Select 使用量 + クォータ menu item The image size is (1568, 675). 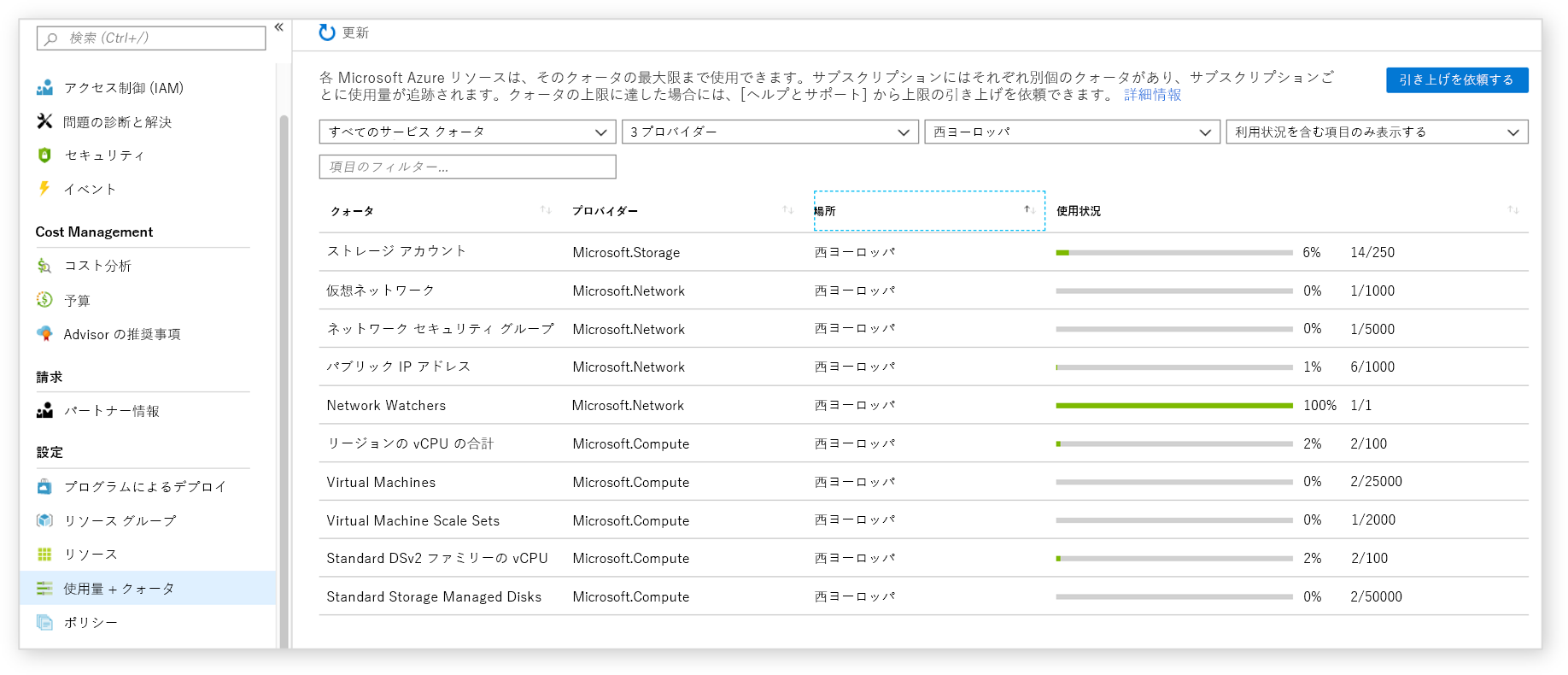[148, 588]
